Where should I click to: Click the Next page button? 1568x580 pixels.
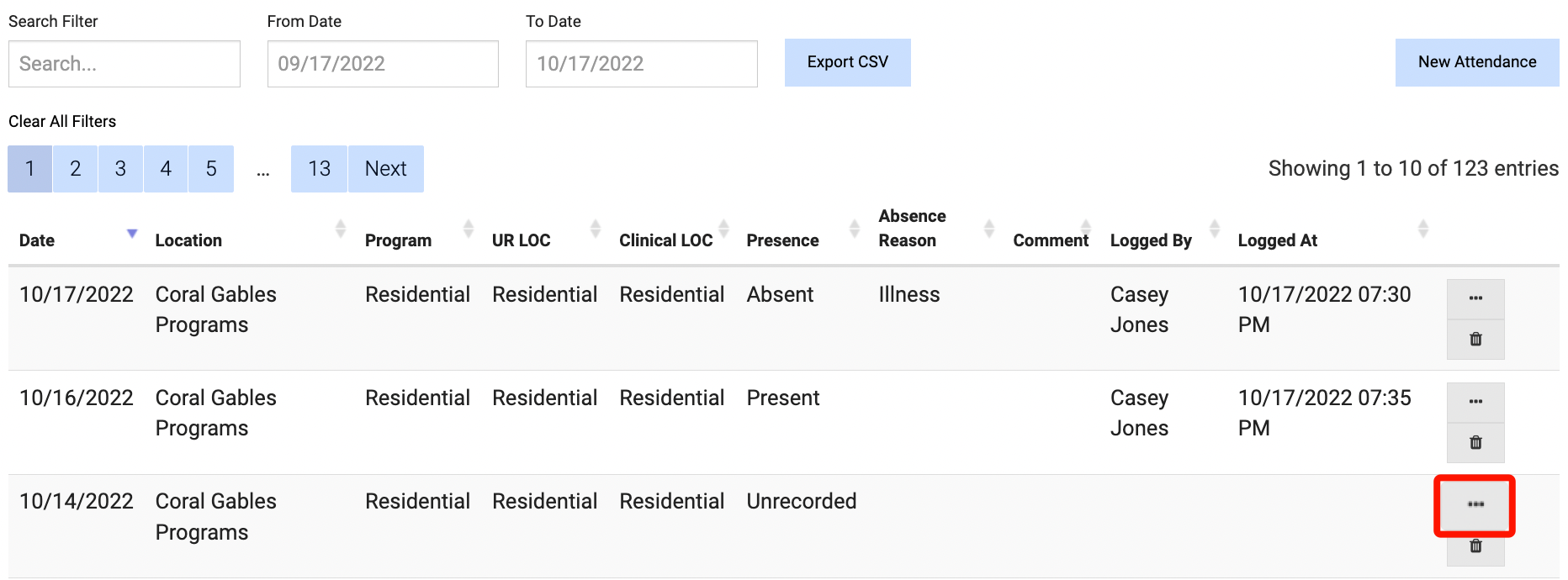385,169
